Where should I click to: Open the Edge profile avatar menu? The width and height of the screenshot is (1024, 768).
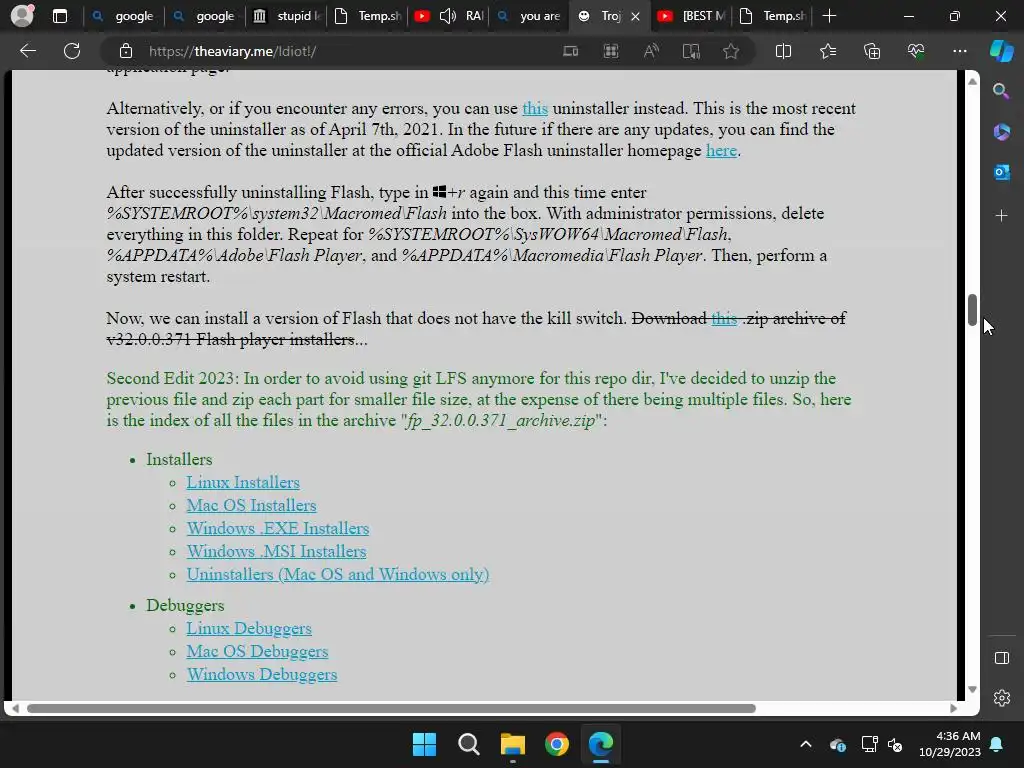22,16
